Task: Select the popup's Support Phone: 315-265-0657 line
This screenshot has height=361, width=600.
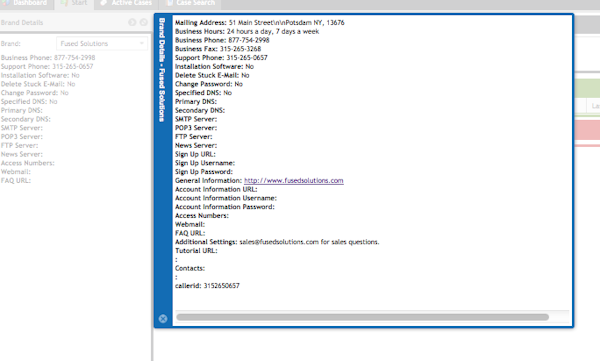Action: click(x=221, y=58)
